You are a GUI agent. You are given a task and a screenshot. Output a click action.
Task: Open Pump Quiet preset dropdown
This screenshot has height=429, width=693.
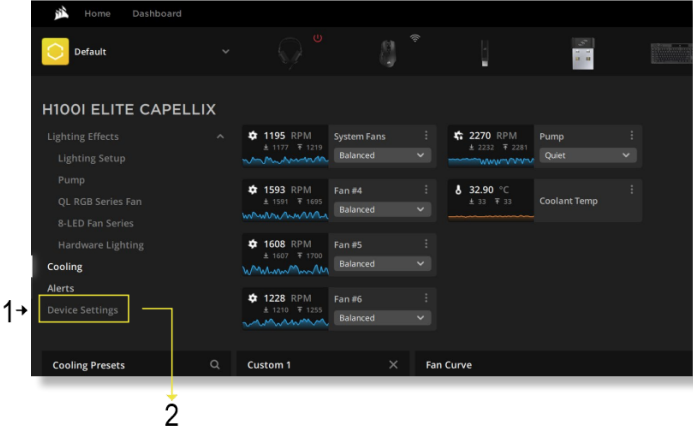click(588, 156)
